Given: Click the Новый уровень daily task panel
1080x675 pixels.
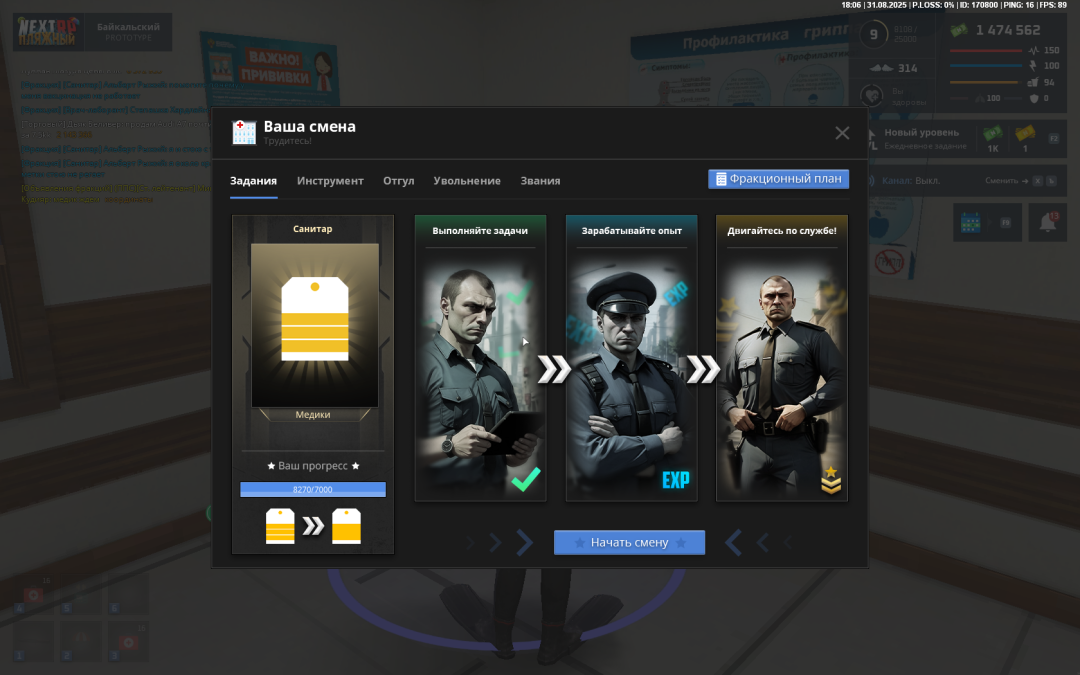Looking at the screenshot, I should [920, 138].
